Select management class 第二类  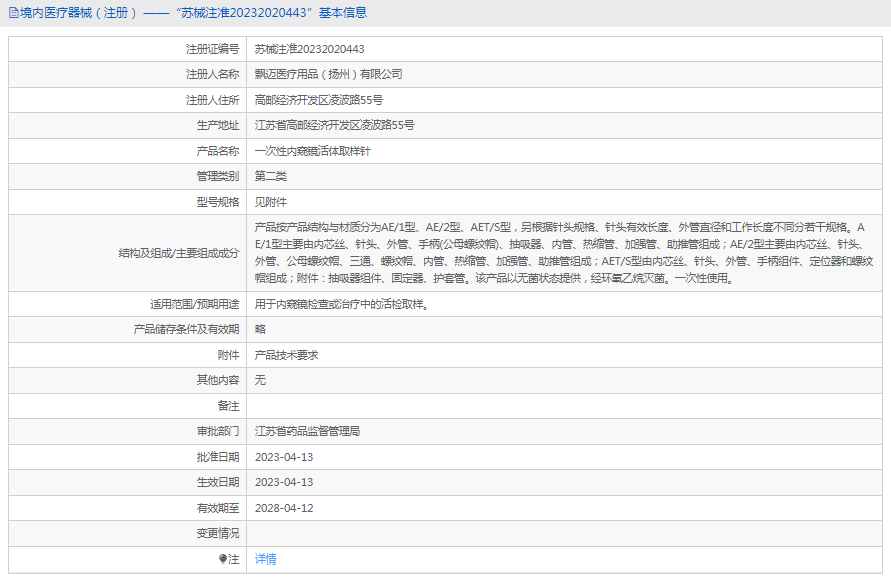pos(270,176)
